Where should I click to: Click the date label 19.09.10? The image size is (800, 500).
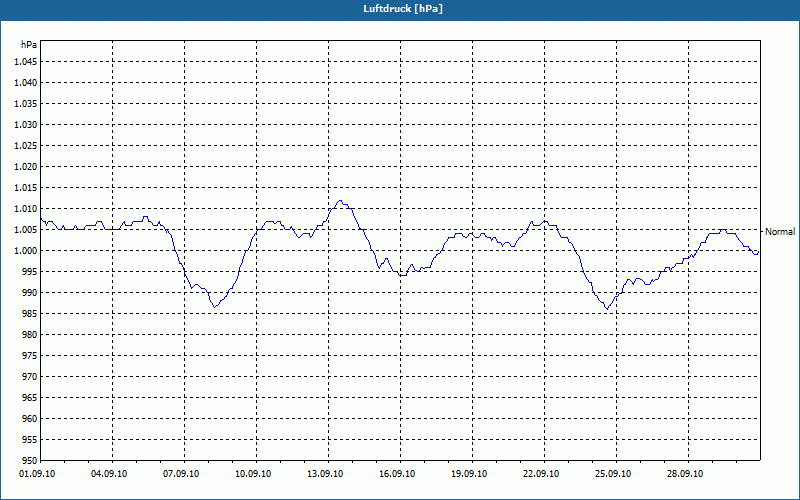(469, 474)
